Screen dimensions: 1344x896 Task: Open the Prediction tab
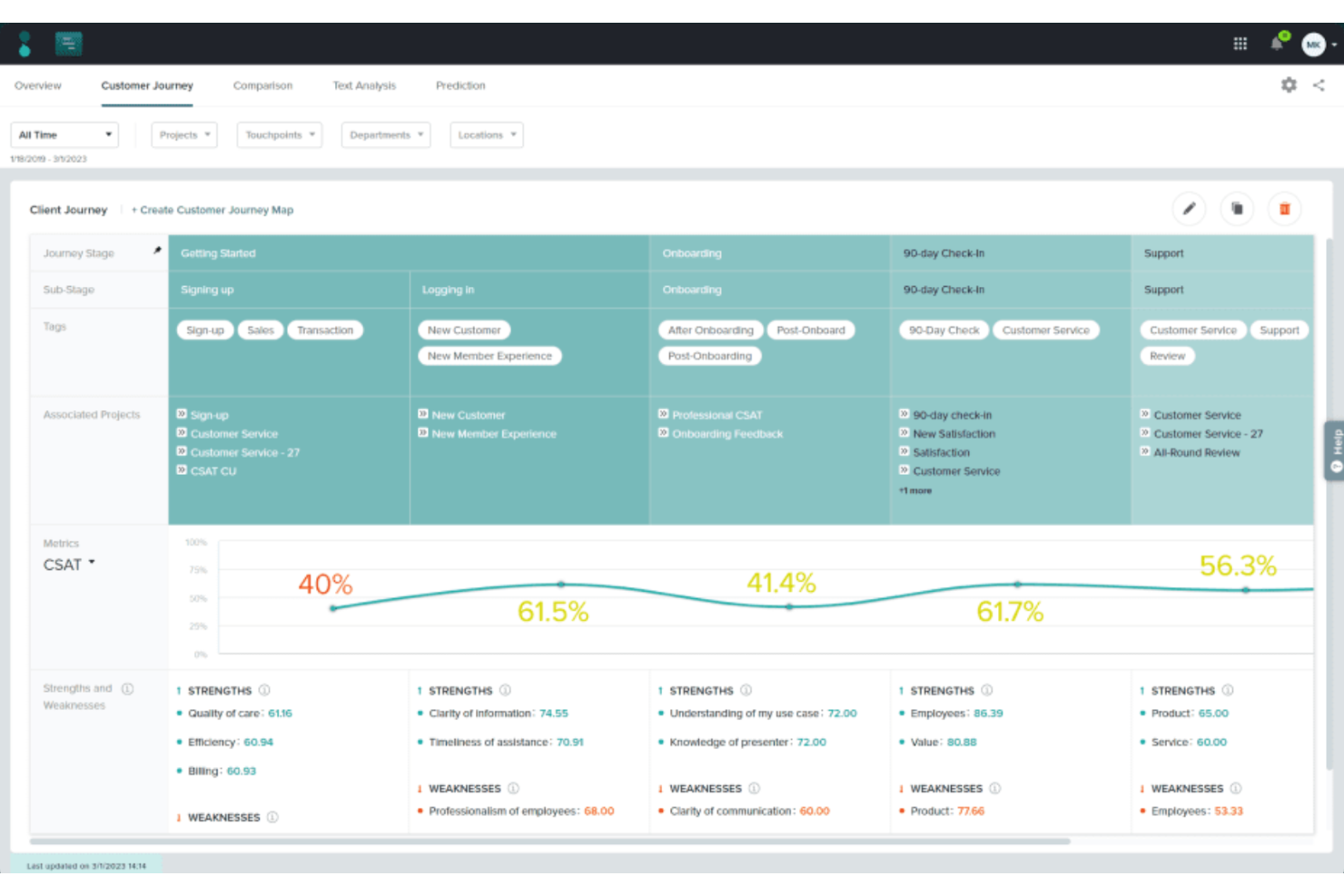460,85
